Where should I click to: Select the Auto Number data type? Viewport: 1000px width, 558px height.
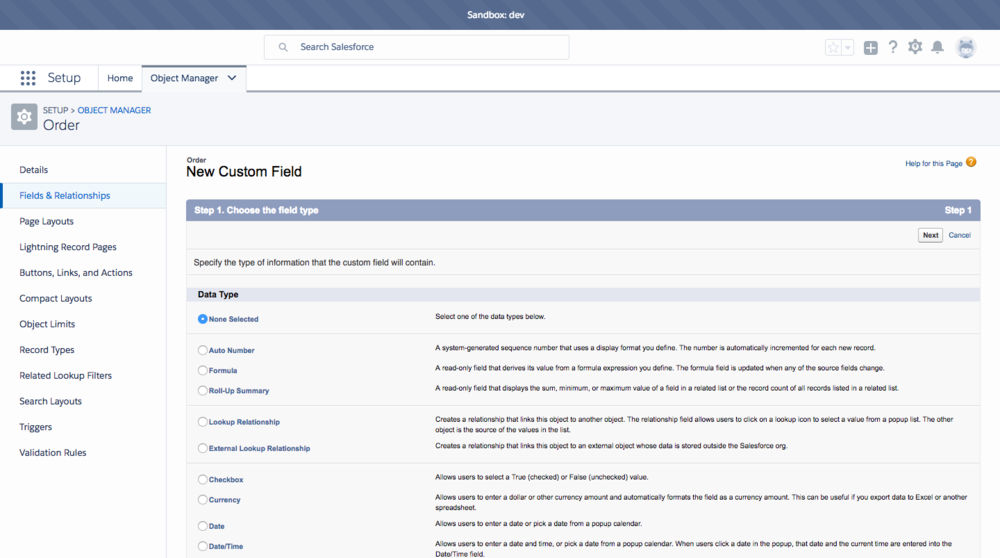pos(203,350)
